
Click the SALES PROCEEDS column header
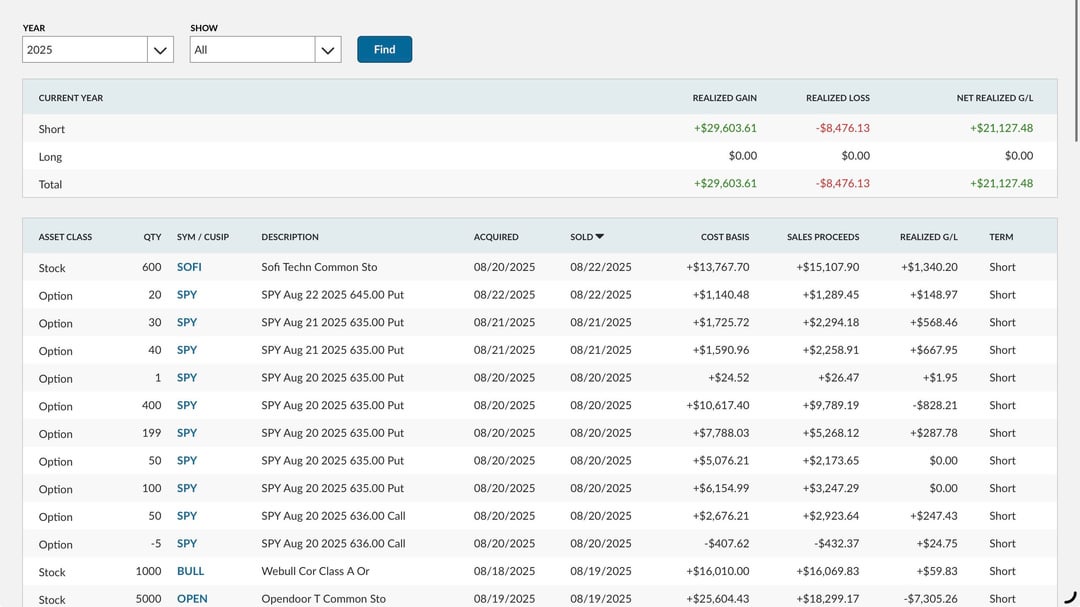pyautogui.click(x=822, y=237)
